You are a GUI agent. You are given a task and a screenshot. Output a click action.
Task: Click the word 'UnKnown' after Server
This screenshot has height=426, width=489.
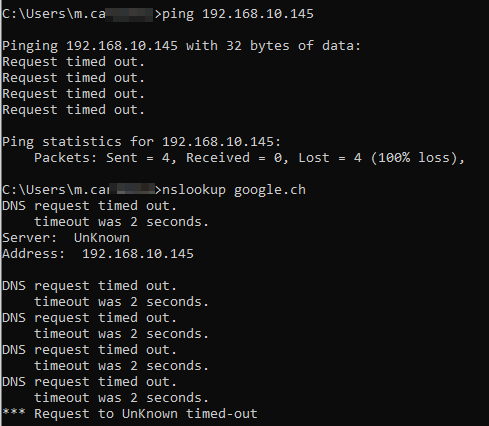click(x=102, y=238)
